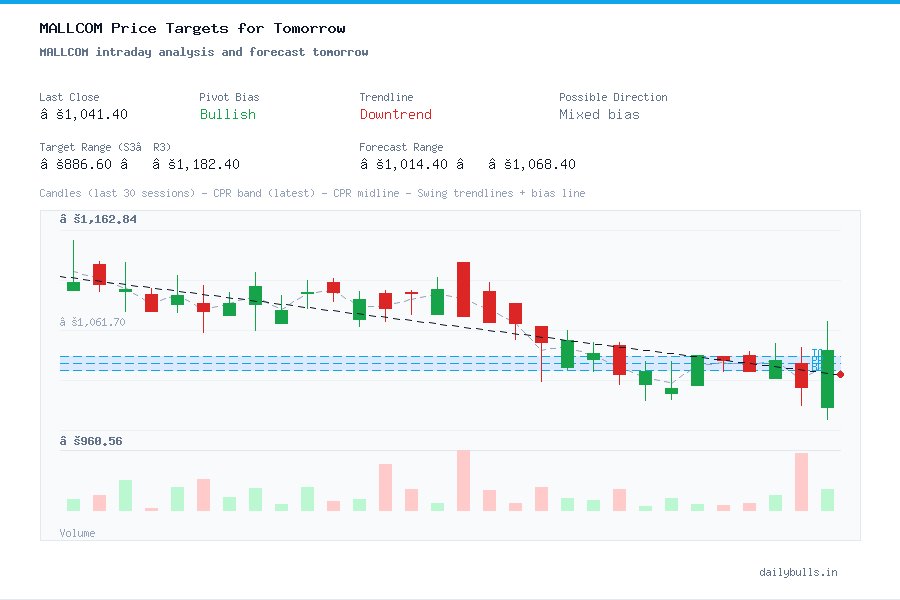Click the last green volume bar
This screenshot has height=600, width=900.
click(827, 500)
